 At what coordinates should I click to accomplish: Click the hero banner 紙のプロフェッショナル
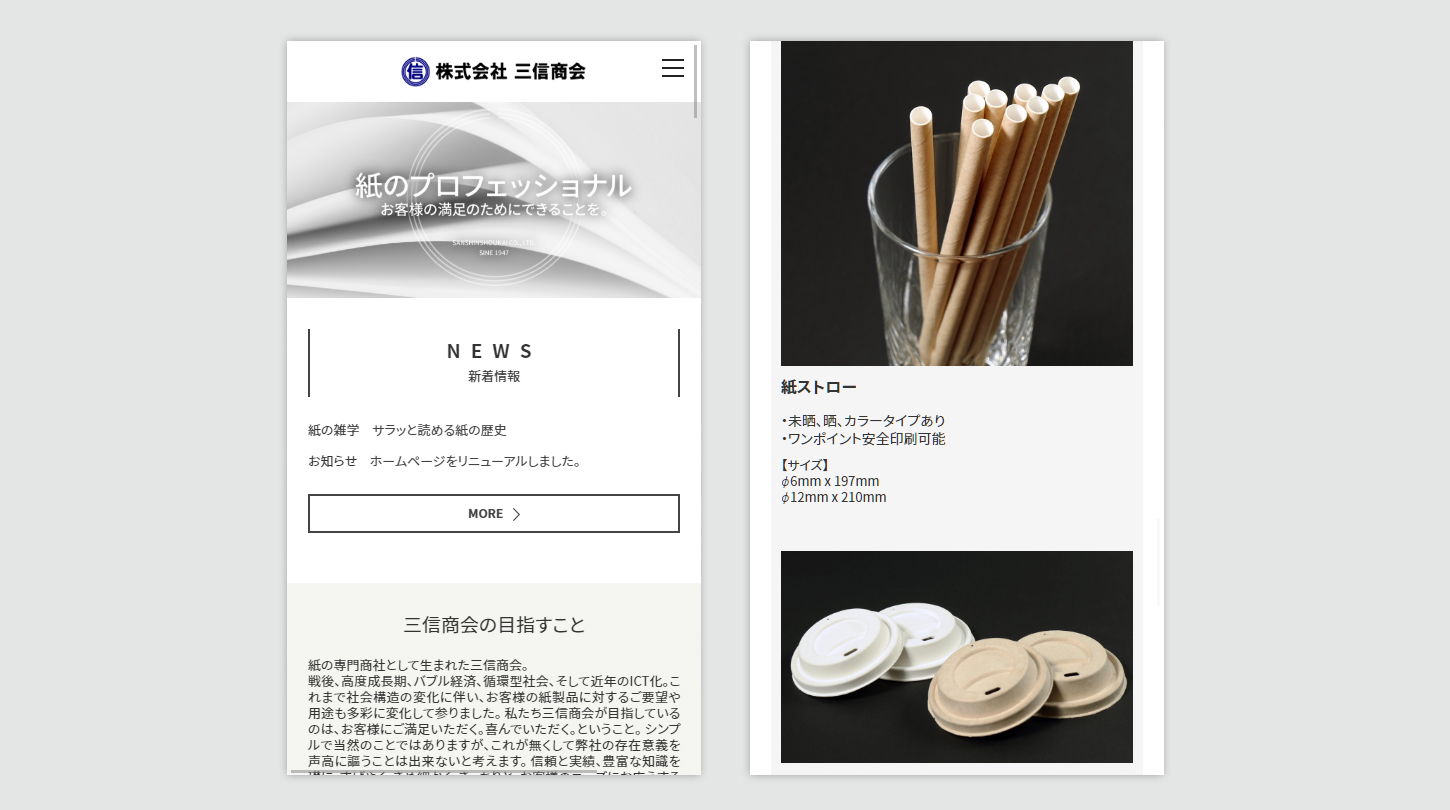[x=494, y=200]
